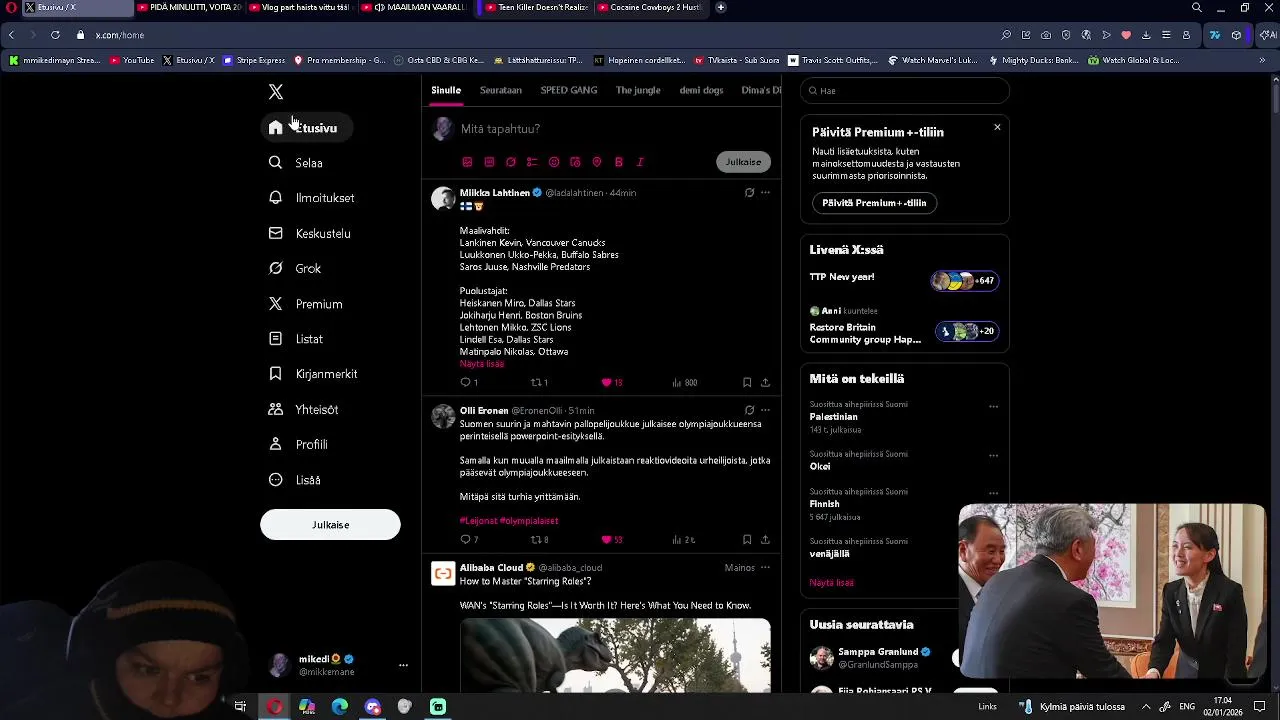This screenshot has height=720, width=1280.
Task: Click Näytä lisää in Lahtinen's post
Action: point(482,364)
